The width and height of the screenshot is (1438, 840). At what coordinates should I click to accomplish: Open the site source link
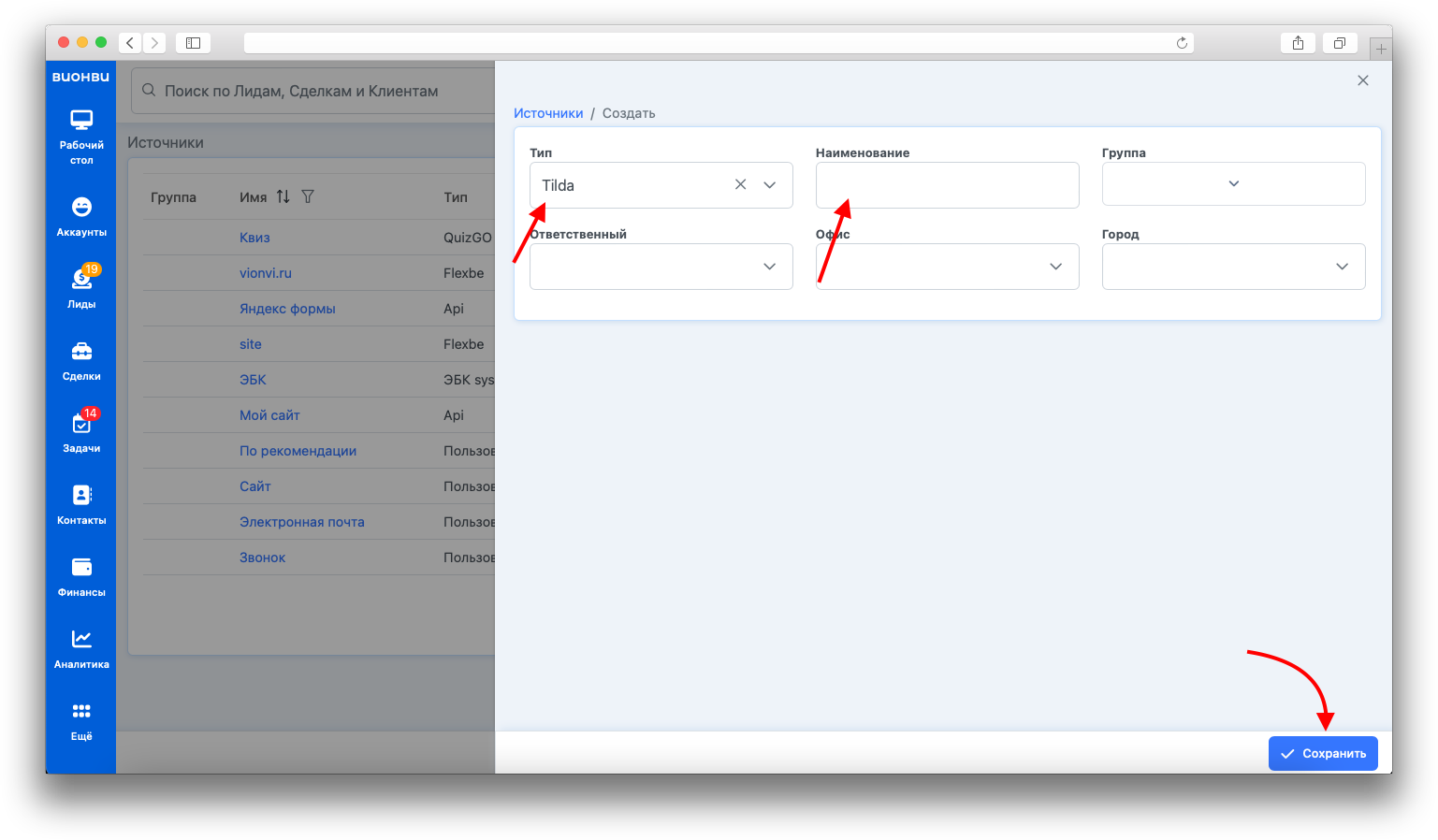pyautogui.click(x=251, y=344)
